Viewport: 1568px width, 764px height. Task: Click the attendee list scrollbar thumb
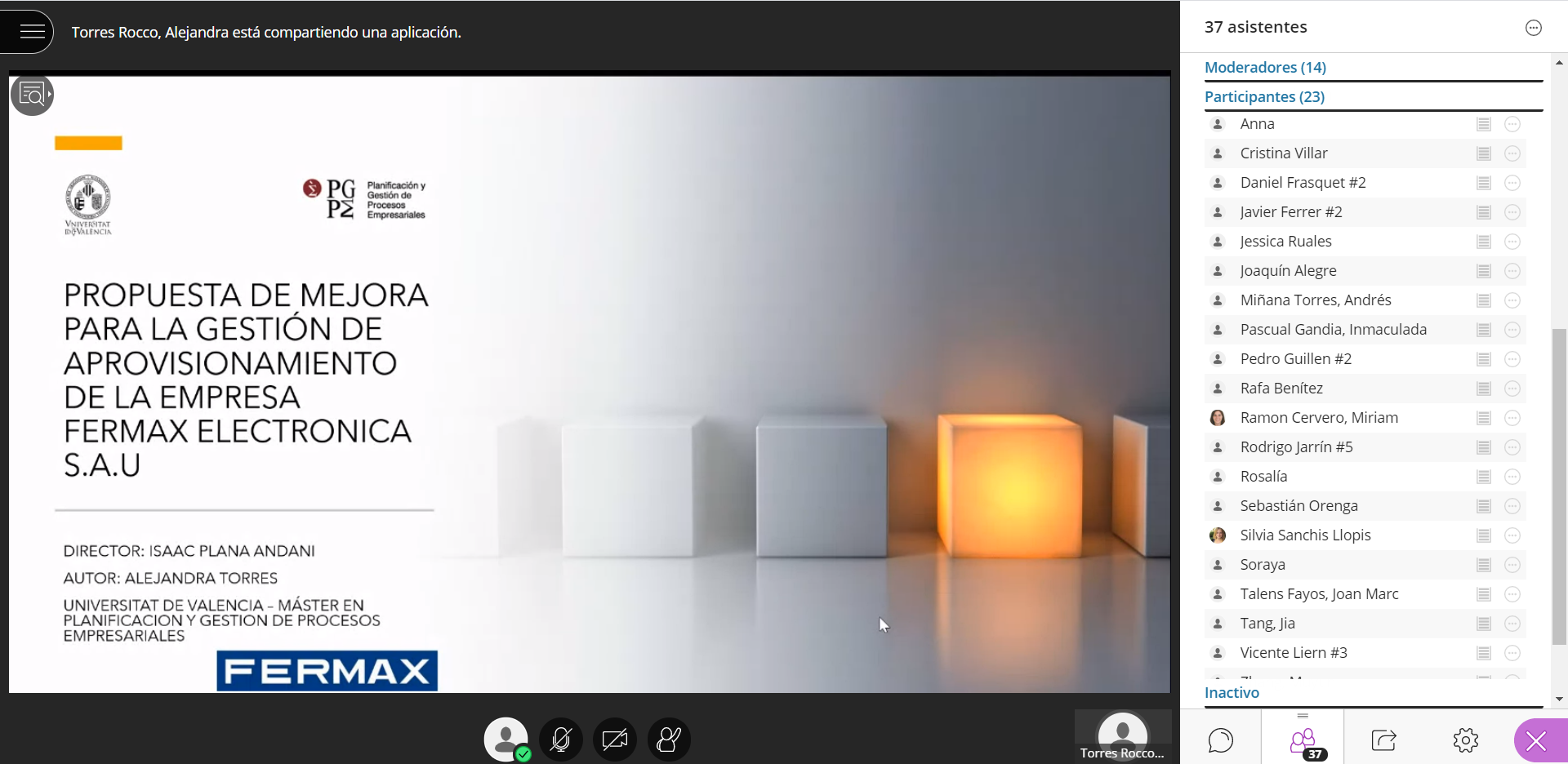pyautogui.click(x=1560, y=486)
